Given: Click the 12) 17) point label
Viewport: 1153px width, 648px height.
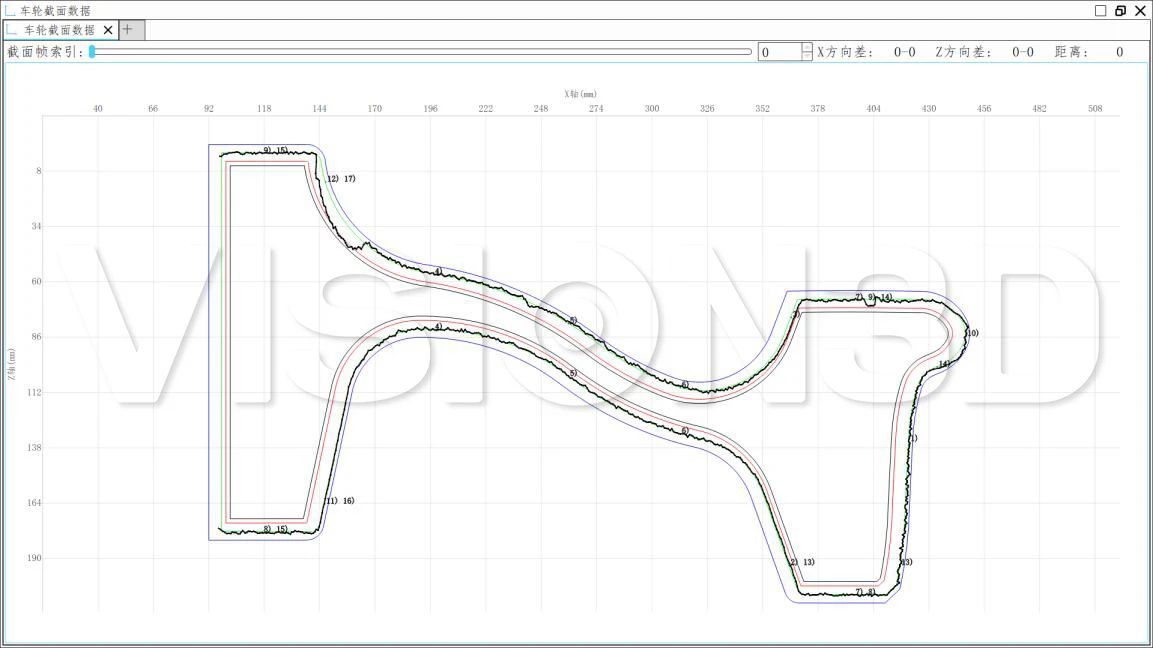Looking at the screenshot, I should 341,179.
